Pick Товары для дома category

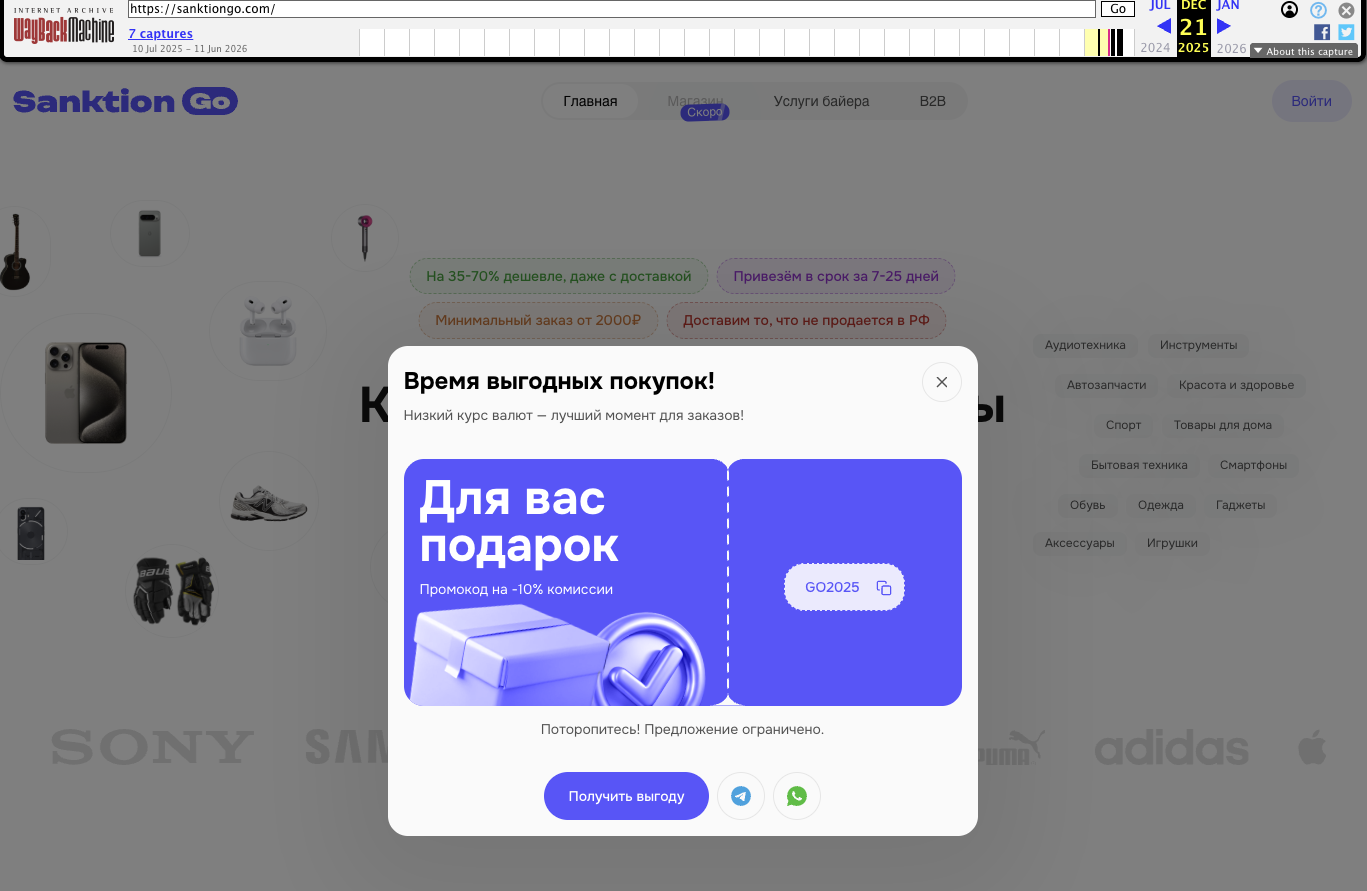point(1223,425)
